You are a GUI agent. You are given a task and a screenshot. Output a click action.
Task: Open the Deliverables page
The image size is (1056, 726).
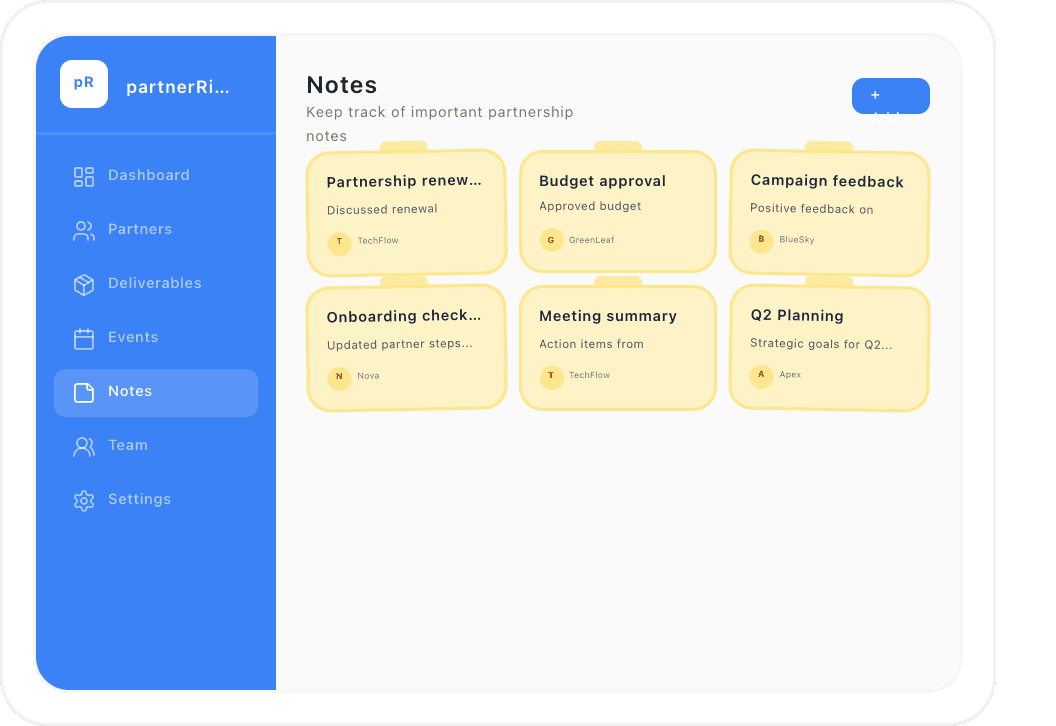[156, 284]
